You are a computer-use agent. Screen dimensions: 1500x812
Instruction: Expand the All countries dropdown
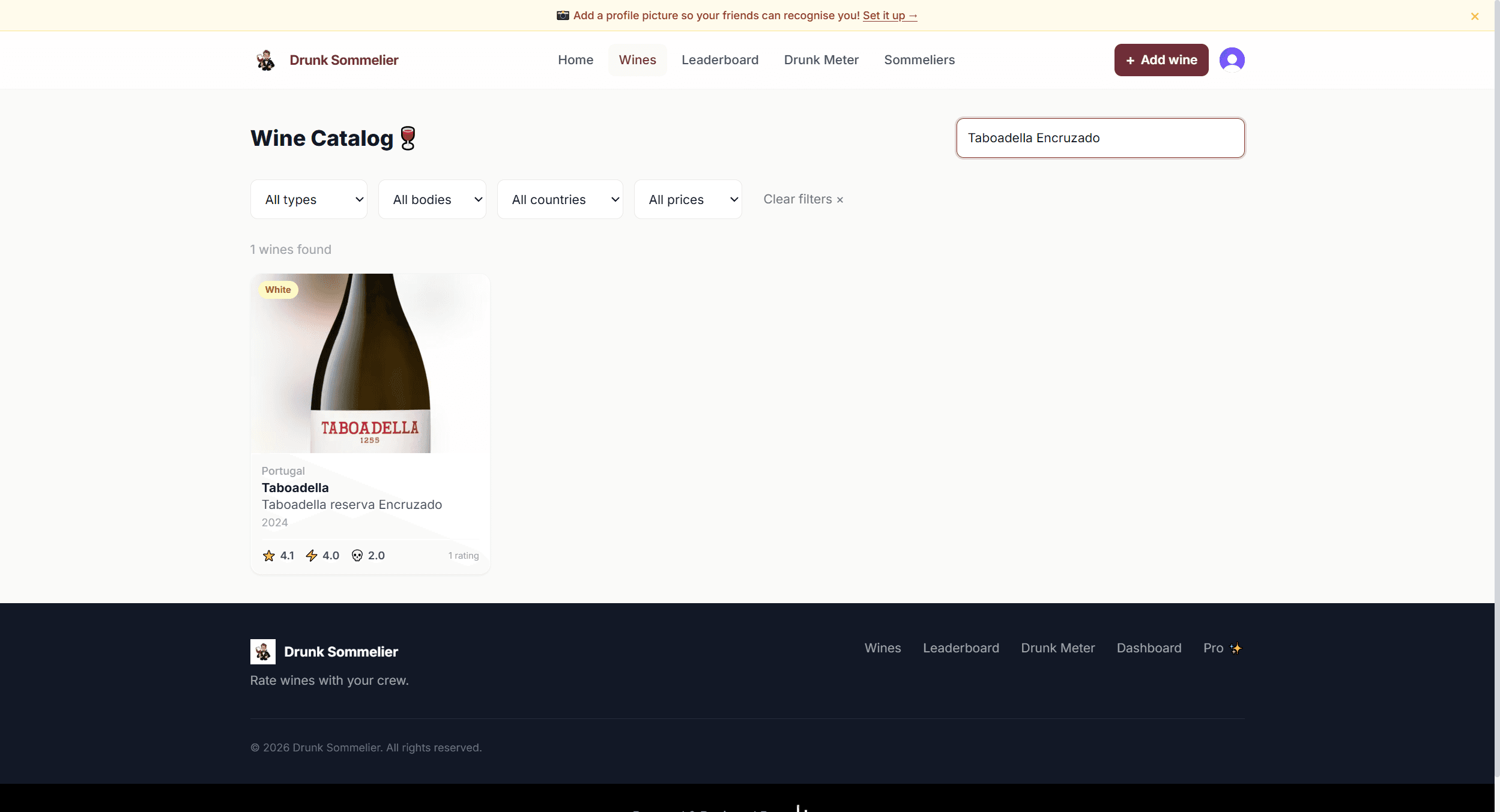tap(560, 199)
